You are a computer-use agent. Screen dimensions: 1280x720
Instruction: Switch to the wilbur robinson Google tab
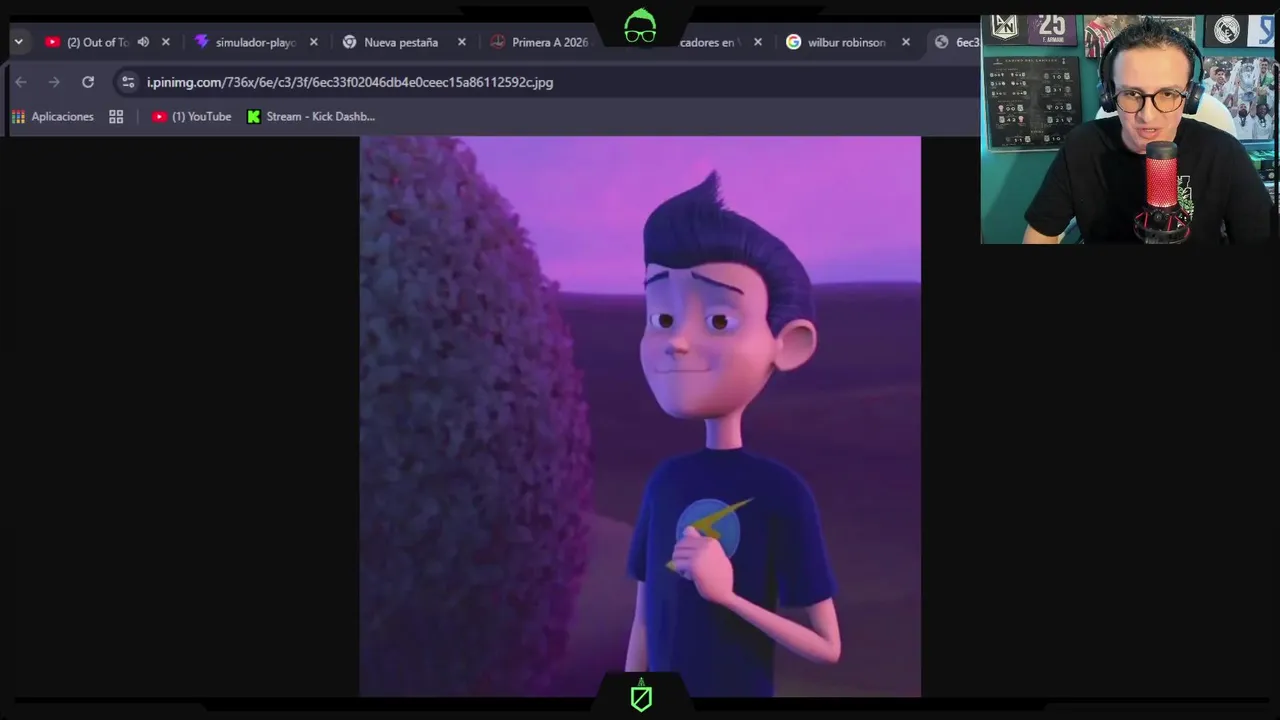846,42
